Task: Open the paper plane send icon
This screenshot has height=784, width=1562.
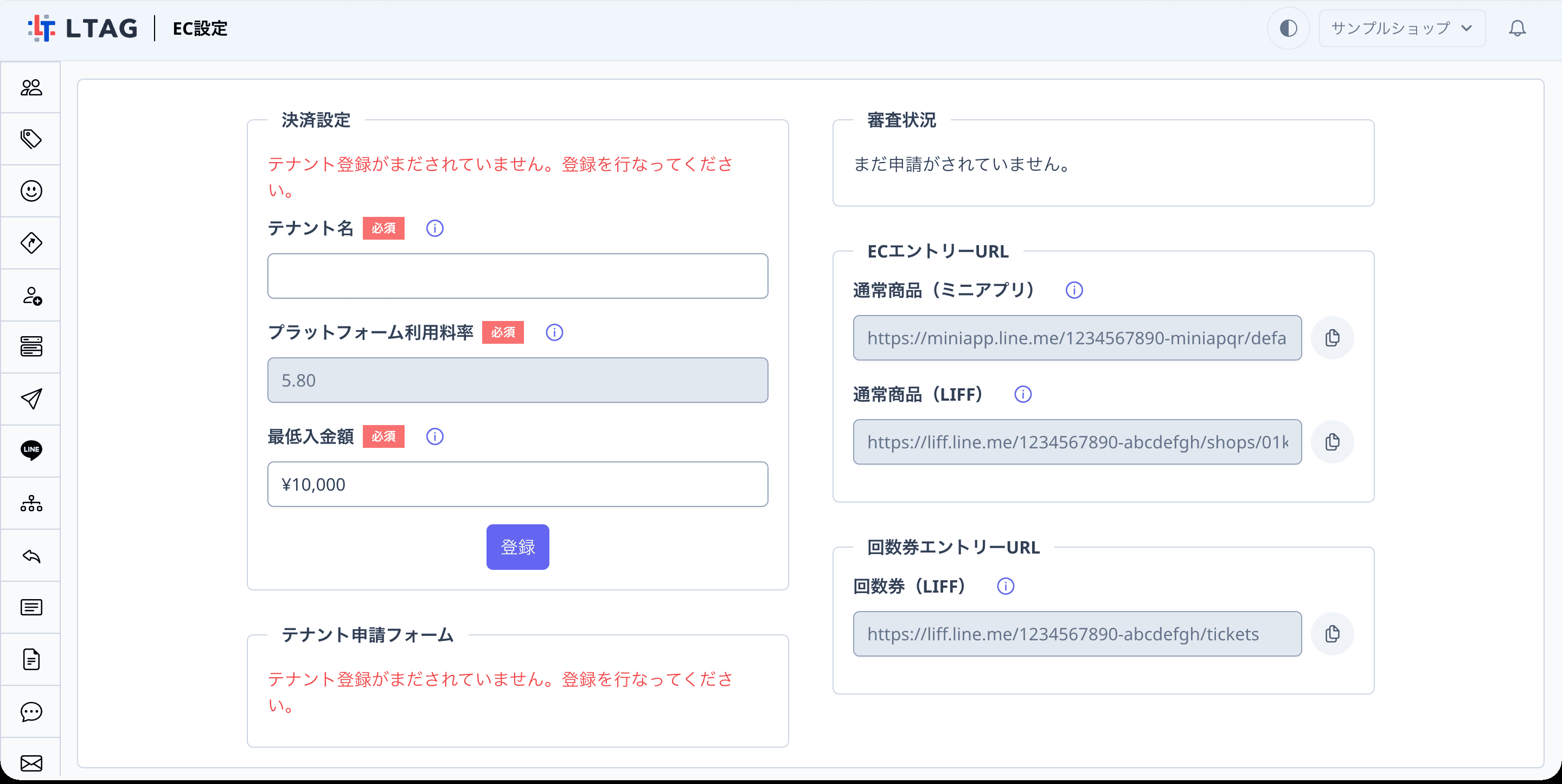Action: point(31,399)
